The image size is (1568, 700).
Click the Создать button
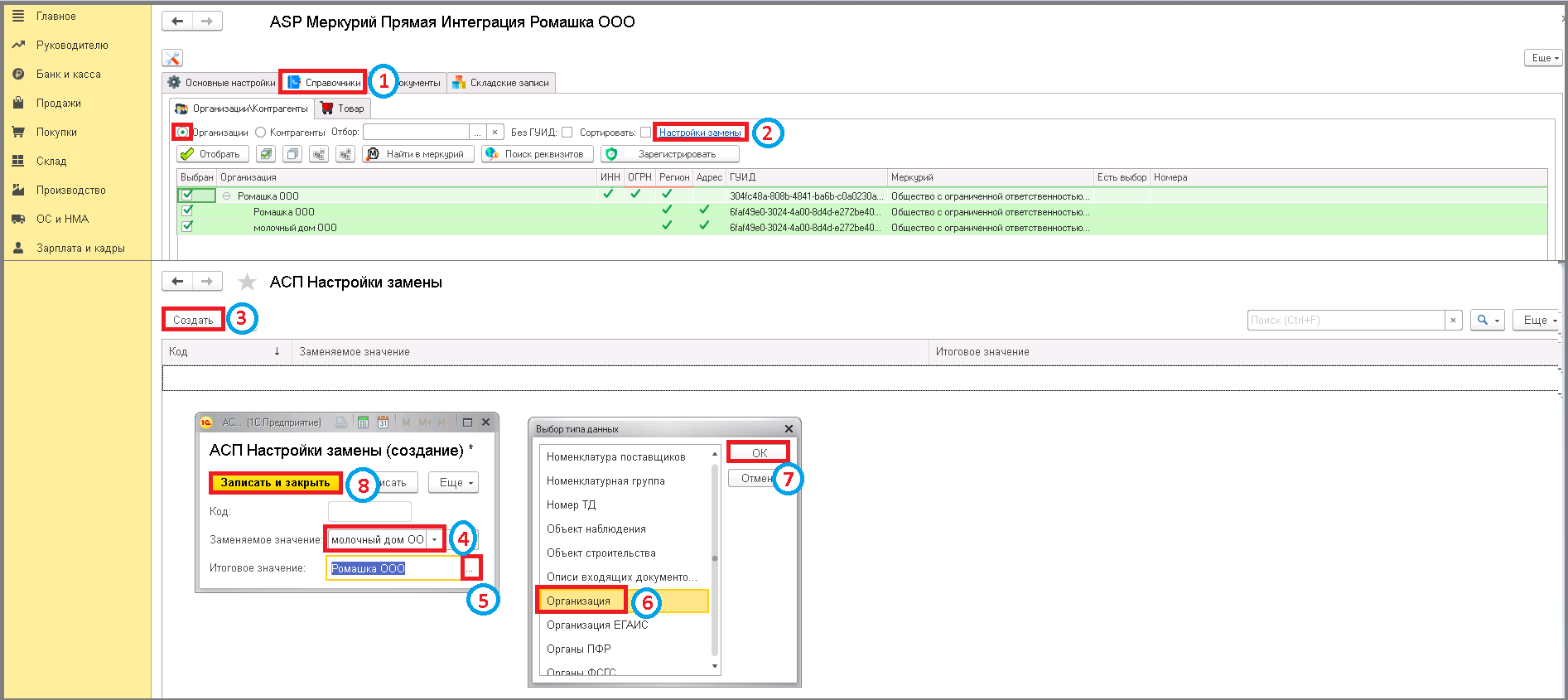click(x=193, y=320)
